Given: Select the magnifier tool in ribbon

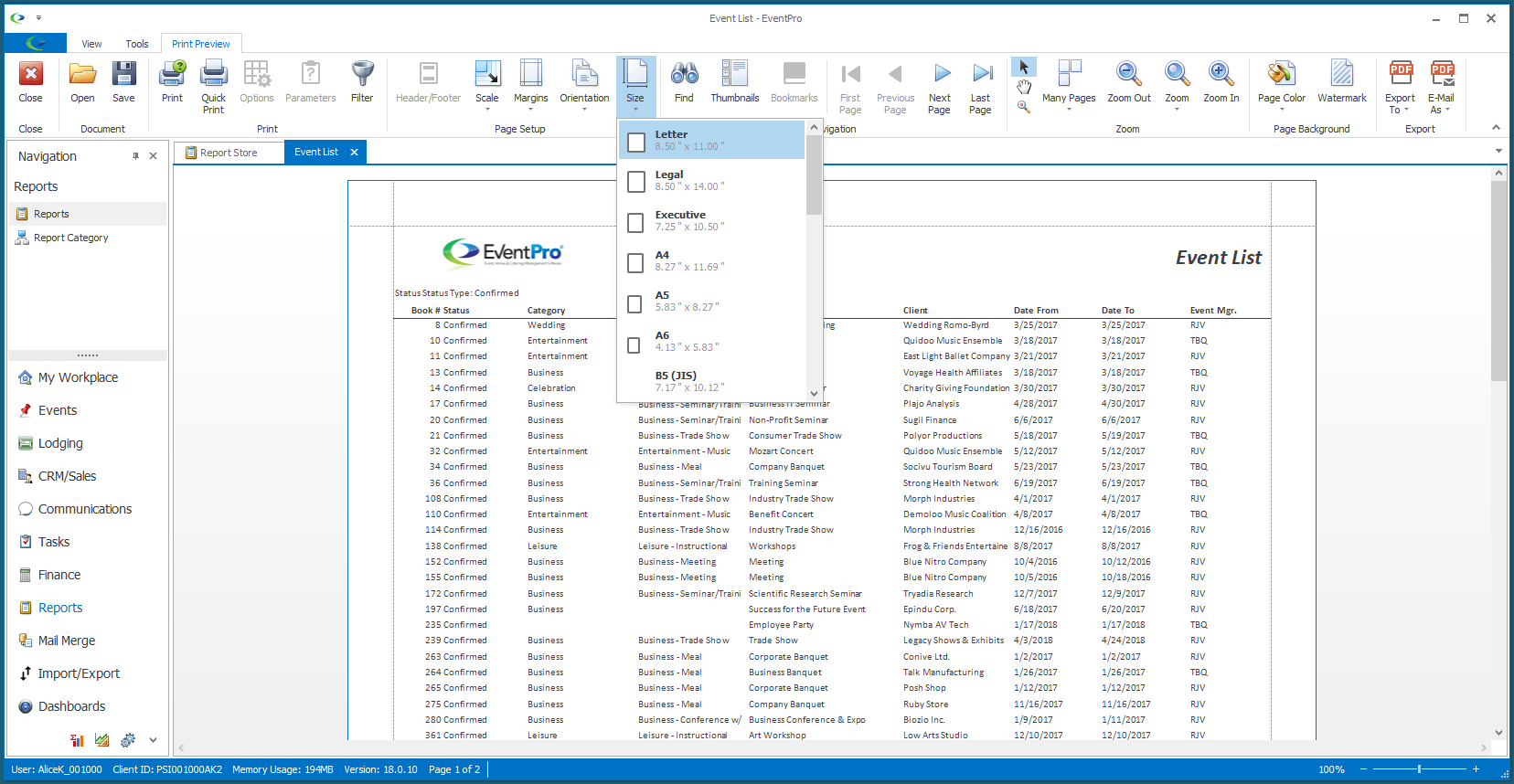Looking at the screenshot, I should (x=1024, y=107).
